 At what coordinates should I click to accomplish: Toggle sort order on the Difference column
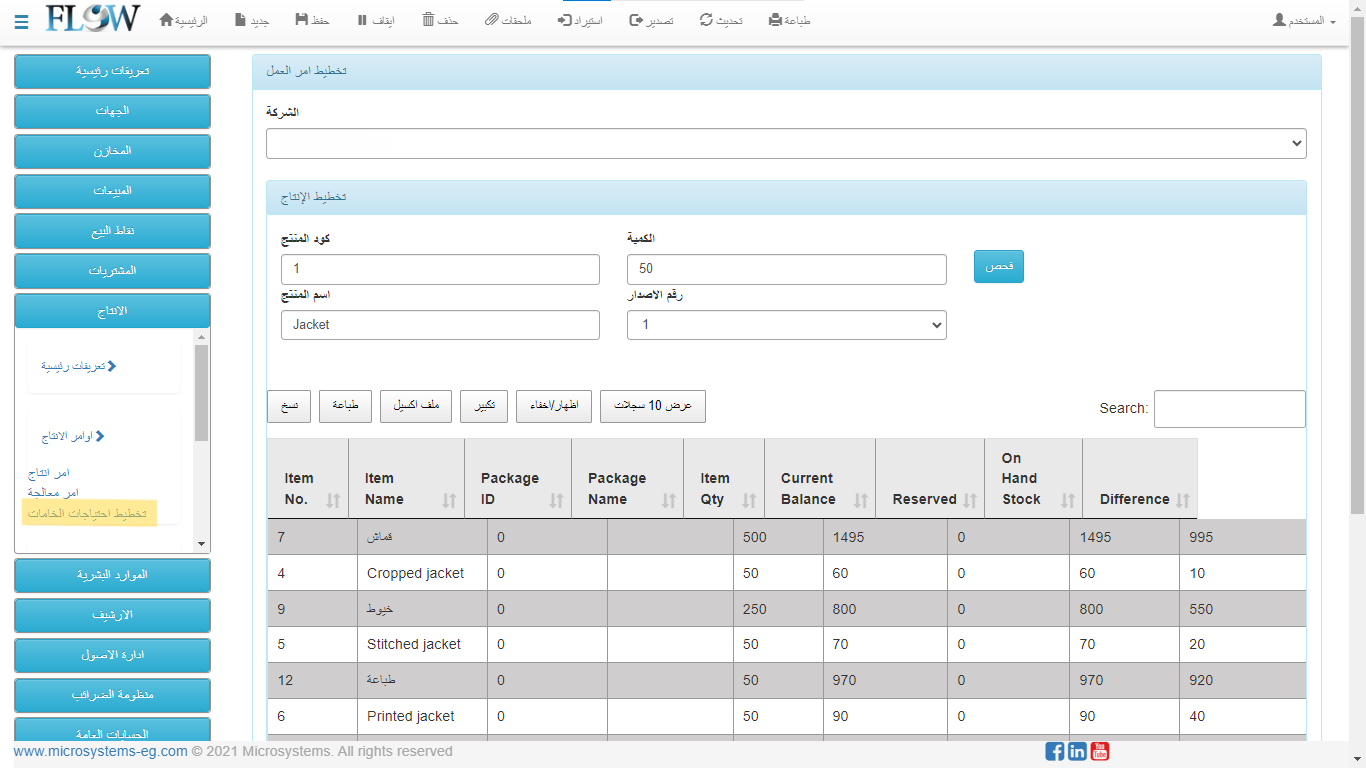pos(1183,500)
